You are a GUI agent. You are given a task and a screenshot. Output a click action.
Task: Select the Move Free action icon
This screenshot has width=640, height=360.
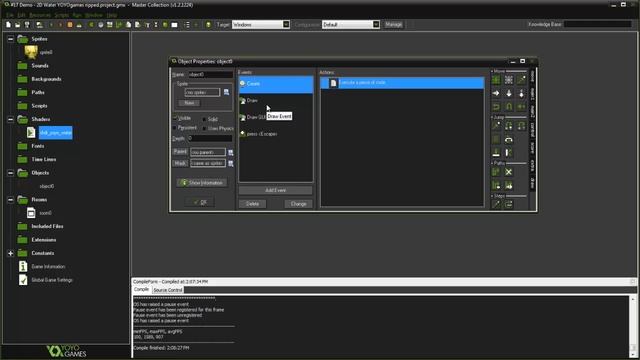click(x=509, y=80)
